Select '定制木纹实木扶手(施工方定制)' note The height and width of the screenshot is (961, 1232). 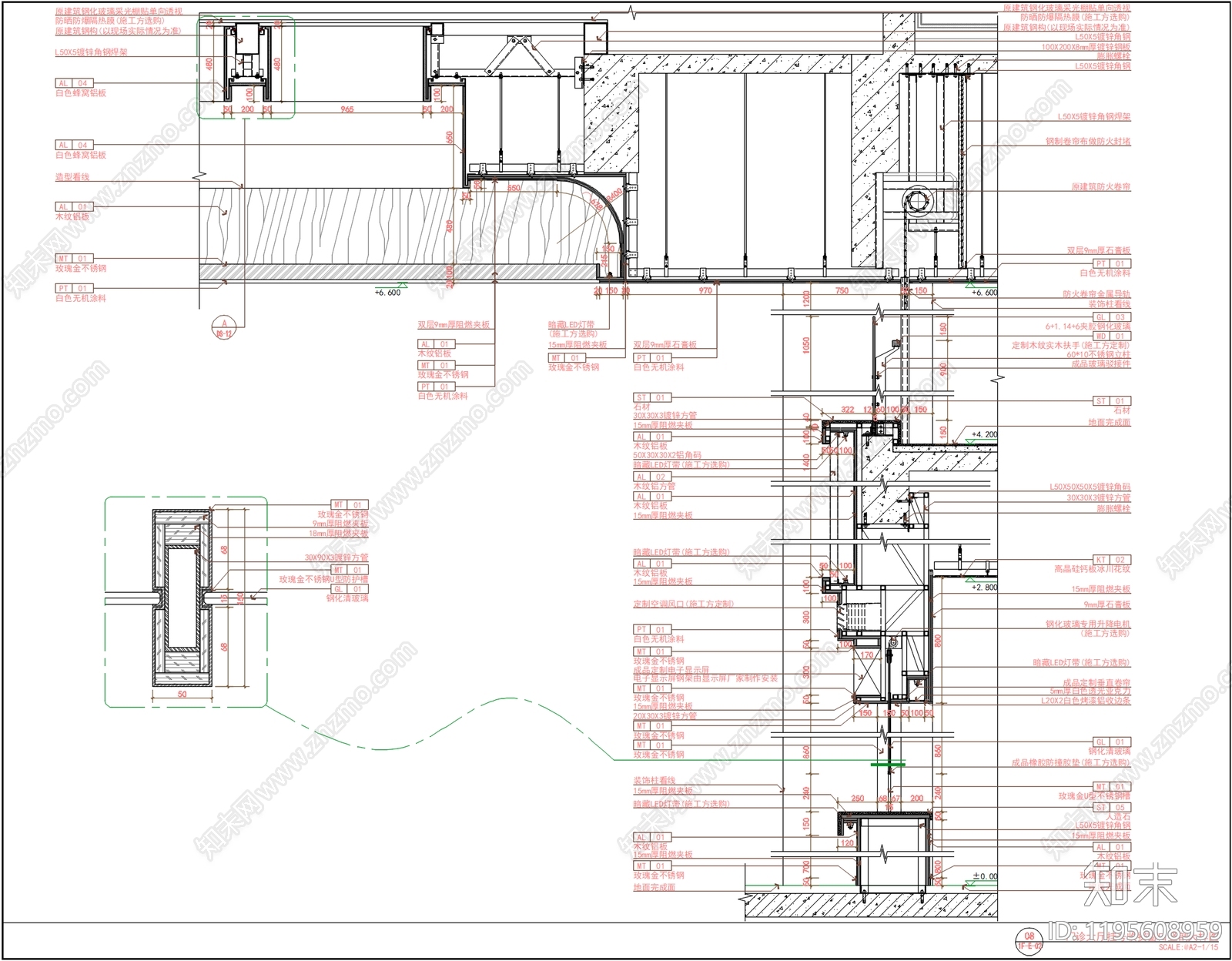[x=1071, y=346]
